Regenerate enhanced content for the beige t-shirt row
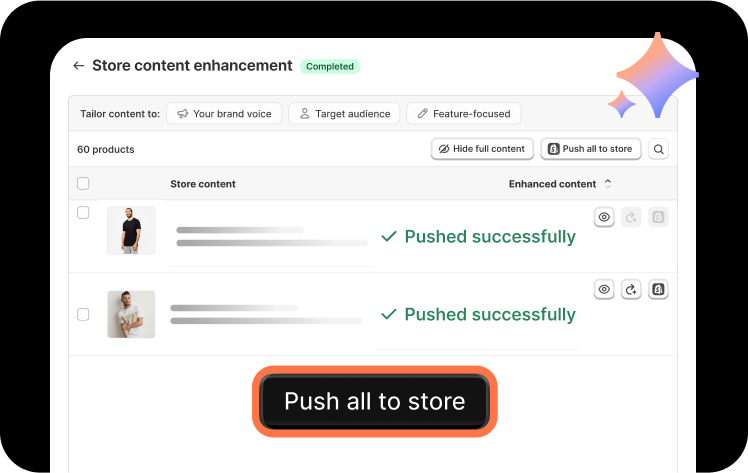 point(631,290)
